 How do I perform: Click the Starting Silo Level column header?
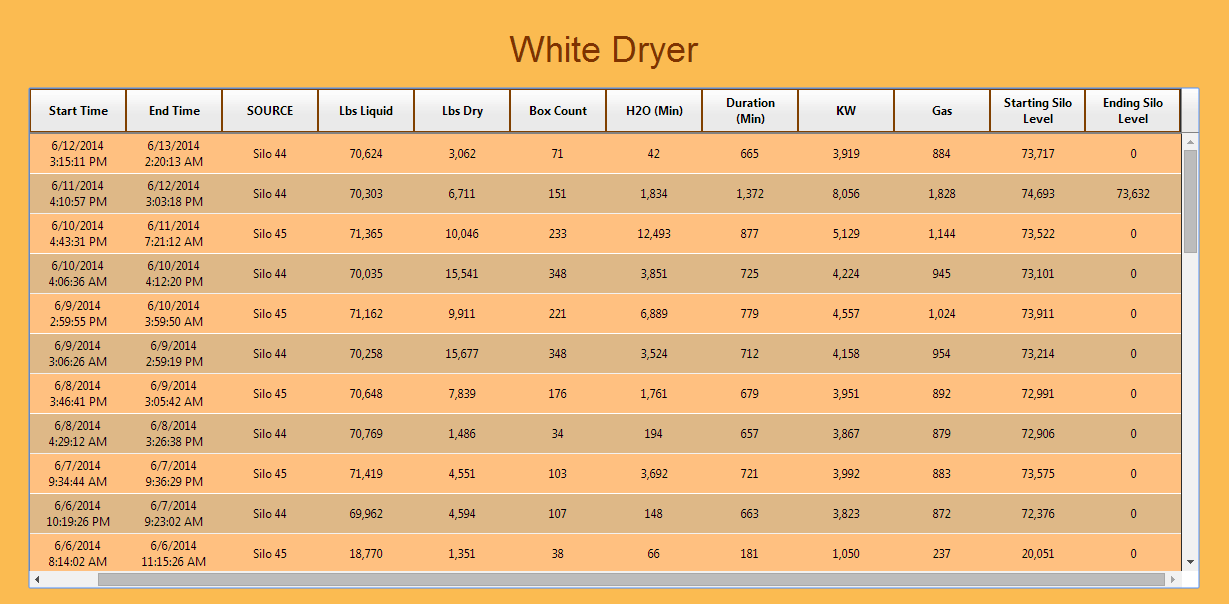(1038, 111)
